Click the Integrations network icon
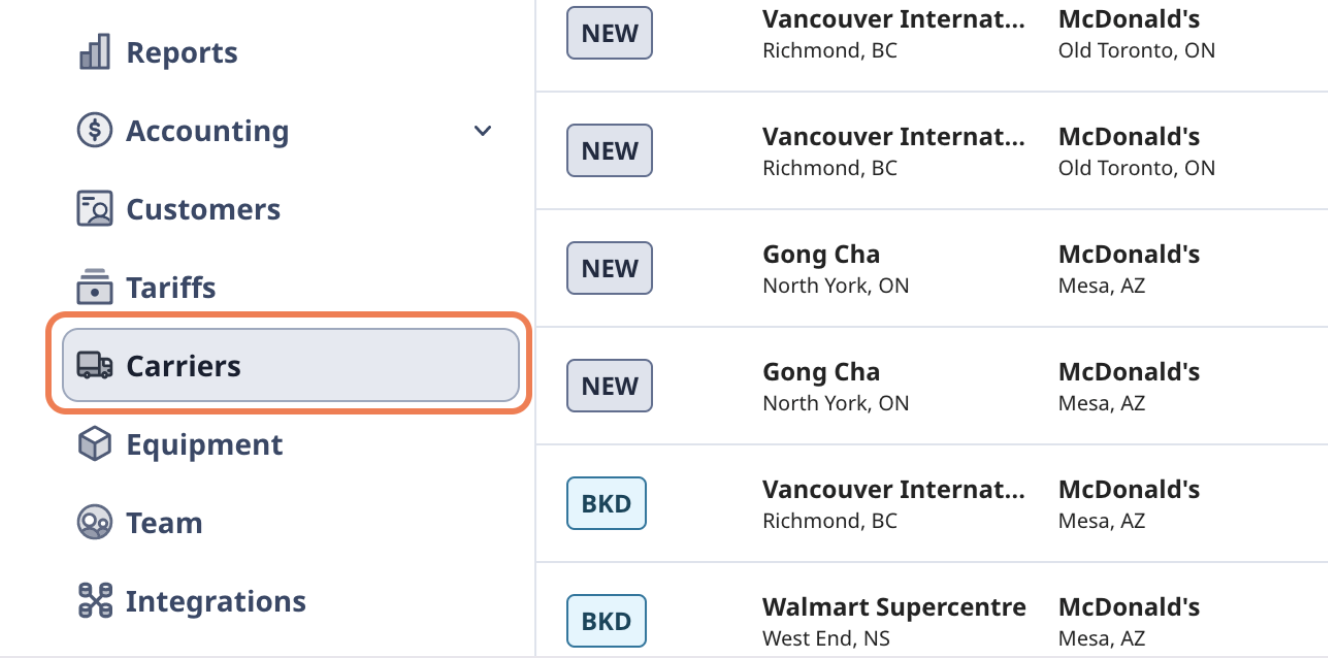The height and width of the screenshot is (658, 1328). (x=93, y=601)
